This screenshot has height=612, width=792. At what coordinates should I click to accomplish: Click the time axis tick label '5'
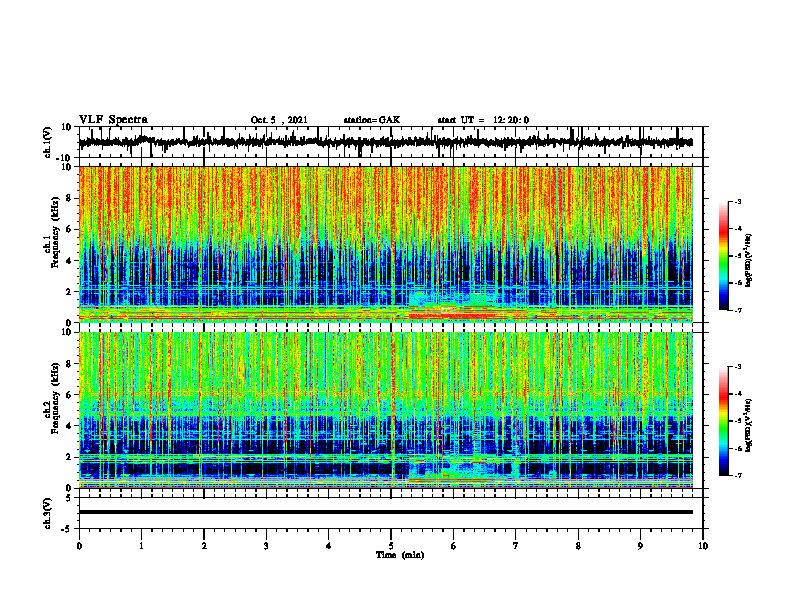click(391, 546)
